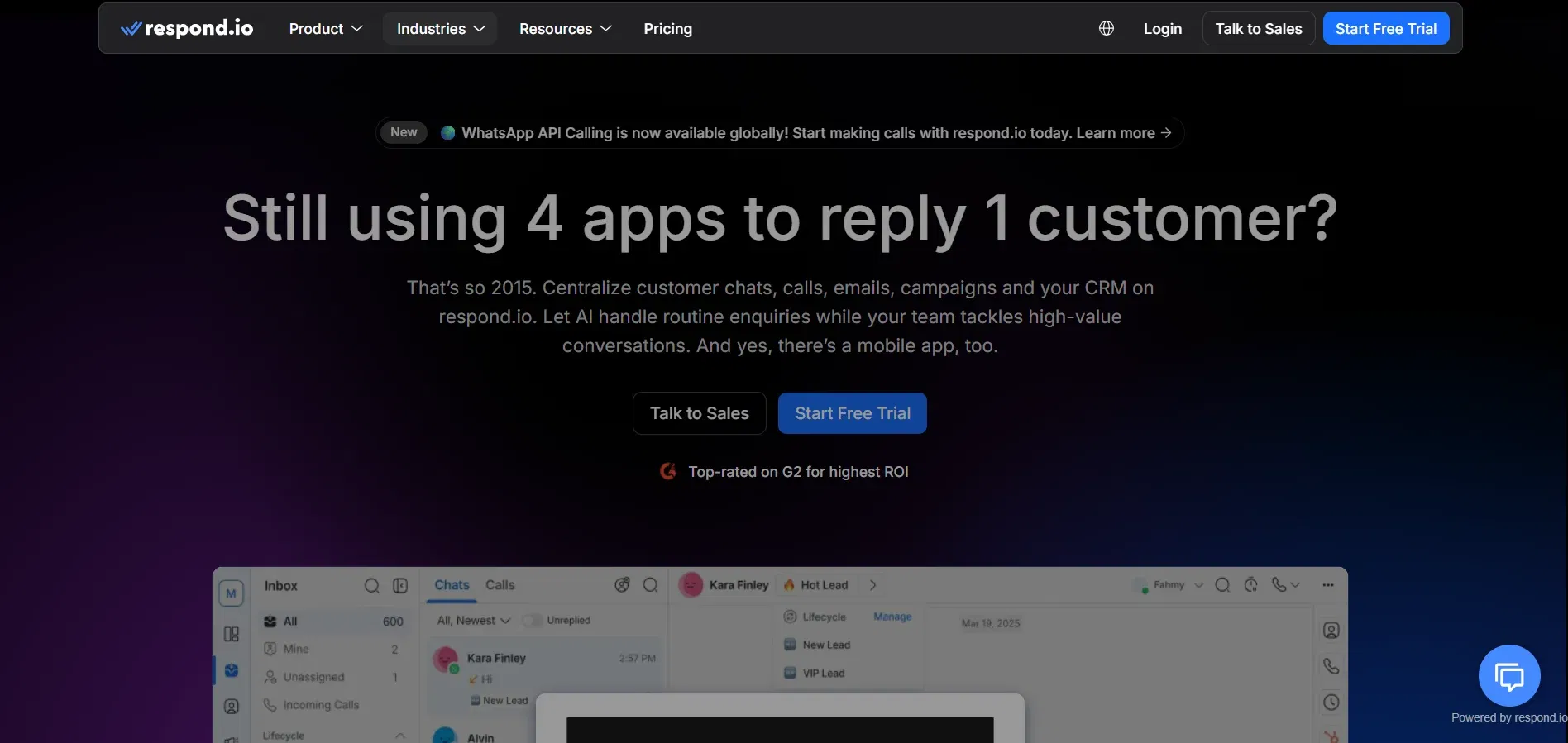Click the Mar 19, 2025 date label
This screenshot has height=743, width=1568.
pyautogui.click(x=991, y=623)
